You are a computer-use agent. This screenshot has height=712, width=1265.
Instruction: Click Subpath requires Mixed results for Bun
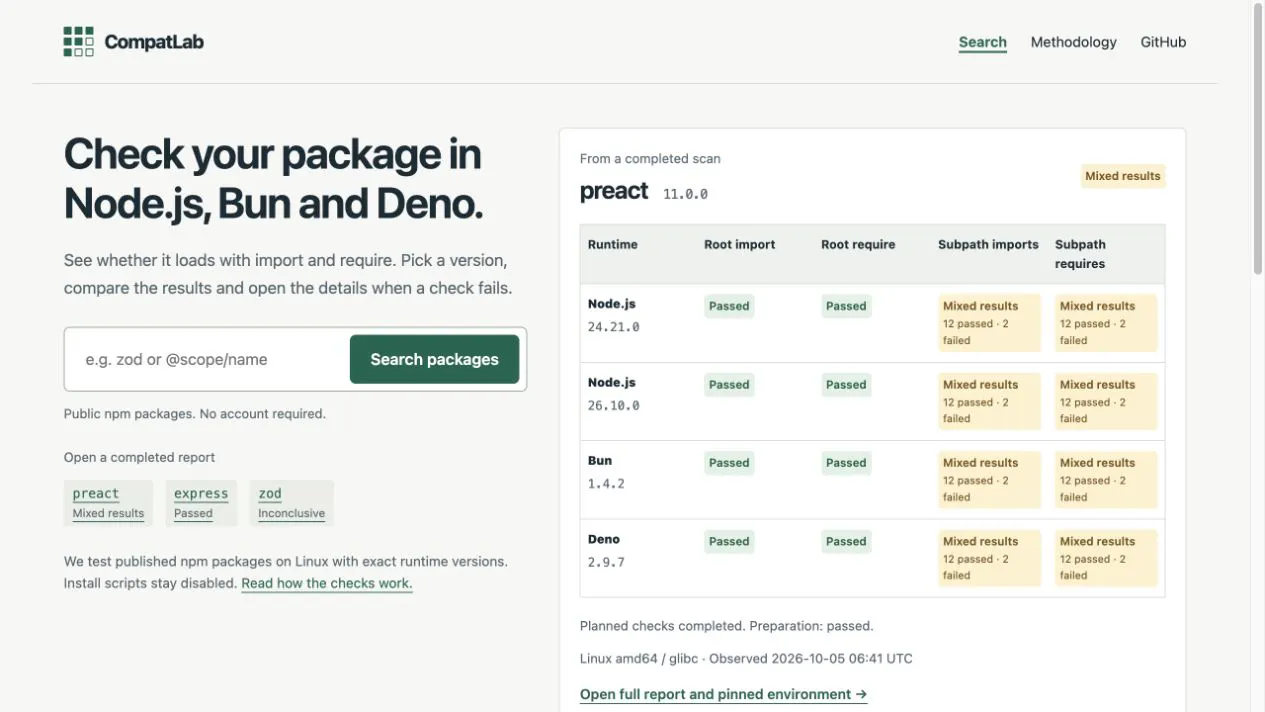click(x=1106, y=480)
